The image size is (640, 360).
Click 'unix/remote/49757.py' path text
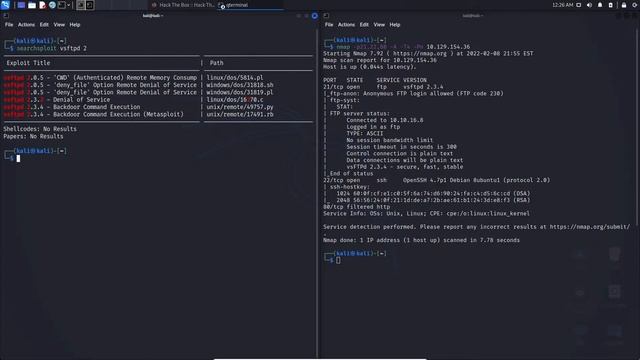pyautogui.click(x=240, y=107)
